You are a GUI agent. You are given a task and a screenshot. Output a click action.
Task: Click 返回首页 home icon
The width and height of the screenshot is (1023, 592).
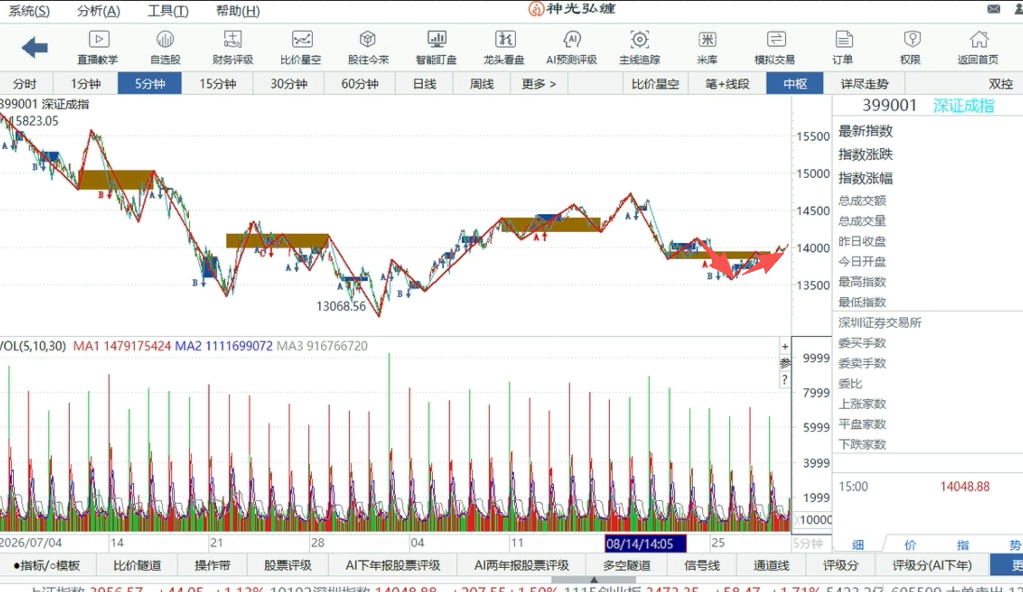coord(978,48)
